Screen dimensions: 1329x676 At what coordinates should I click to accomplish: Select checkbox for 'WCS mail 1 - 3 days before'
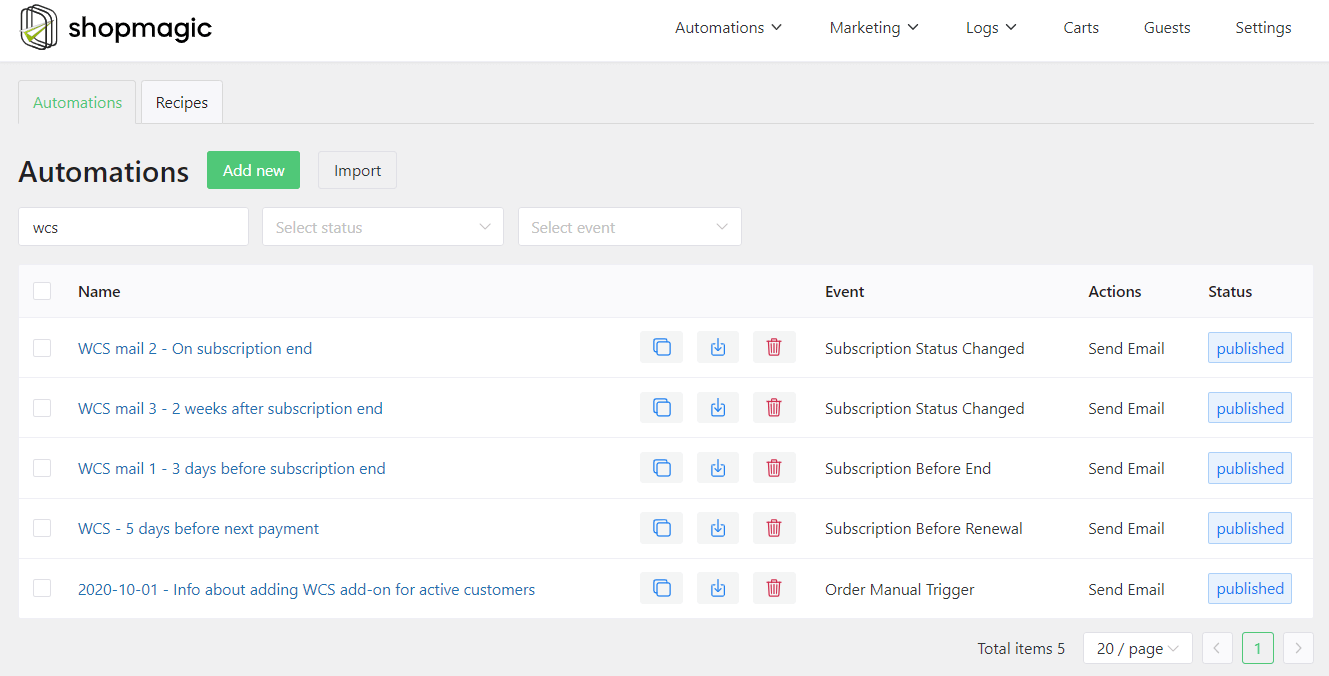[x=42, y=468]
